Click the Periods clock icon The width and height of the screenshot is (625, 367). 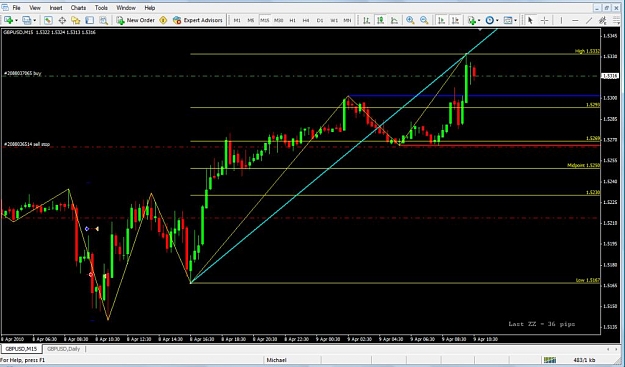489,20
